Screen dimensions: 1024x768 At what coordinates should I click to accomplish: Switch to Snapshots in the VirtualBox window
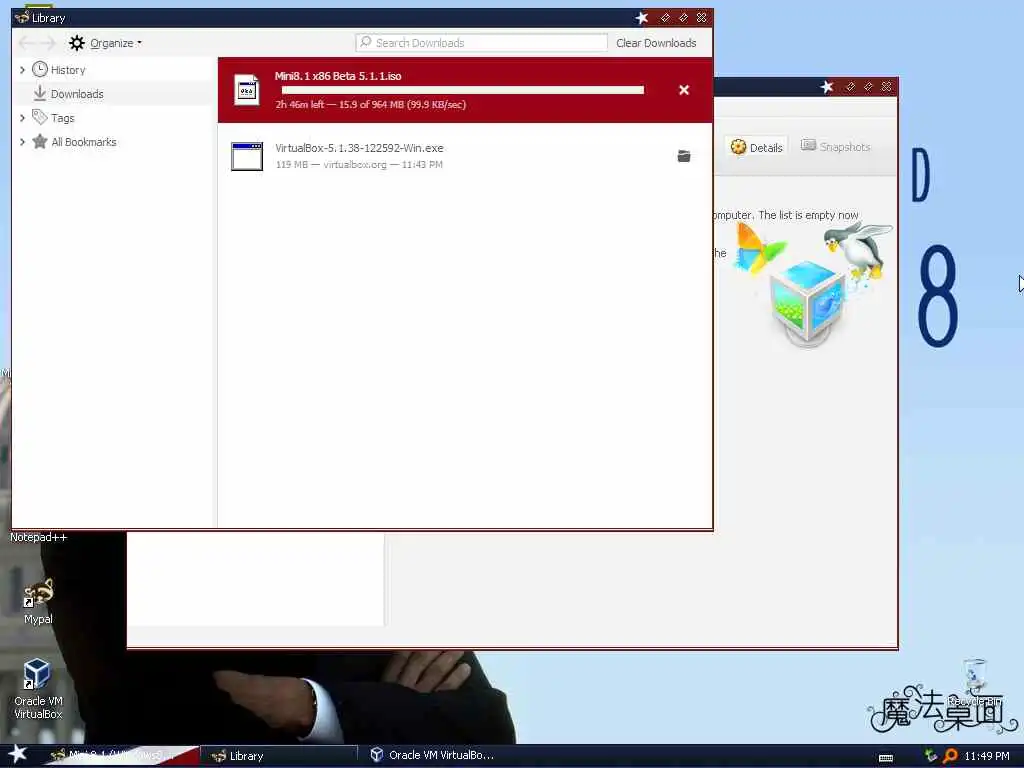(835, 146)
